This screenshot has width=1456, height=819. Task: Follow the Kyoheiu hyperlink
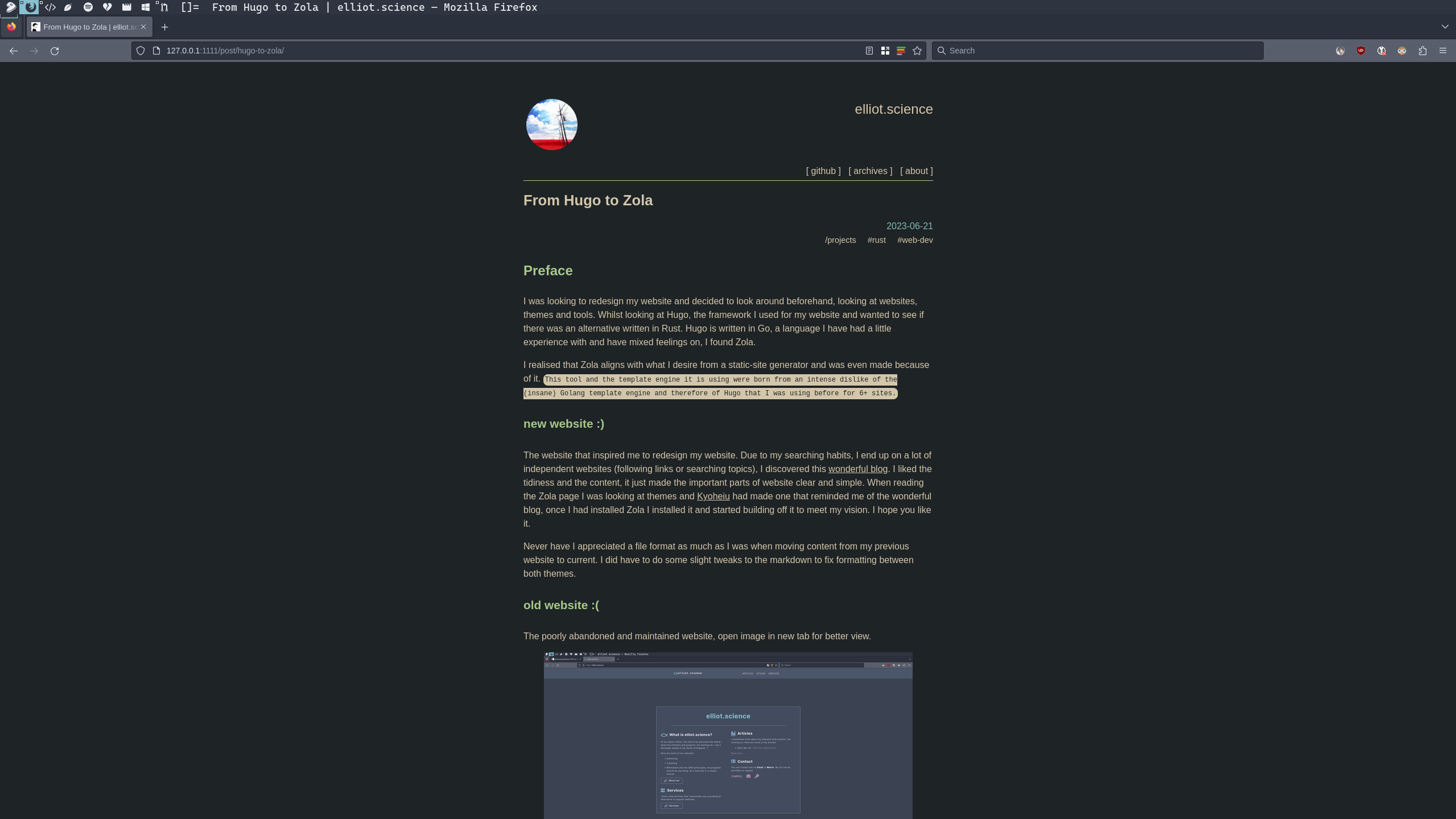[713, 497]
